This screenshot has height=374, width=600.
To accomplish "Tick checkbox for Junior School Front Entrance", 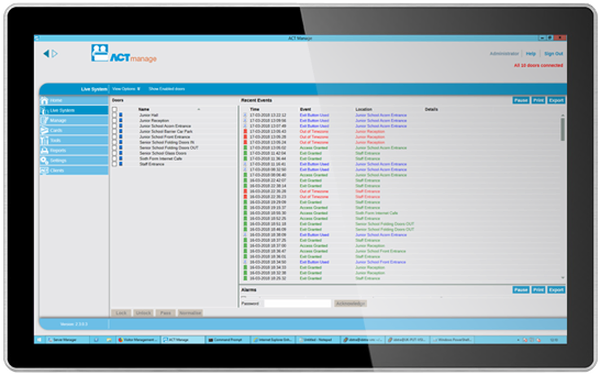I will (114, 137).
